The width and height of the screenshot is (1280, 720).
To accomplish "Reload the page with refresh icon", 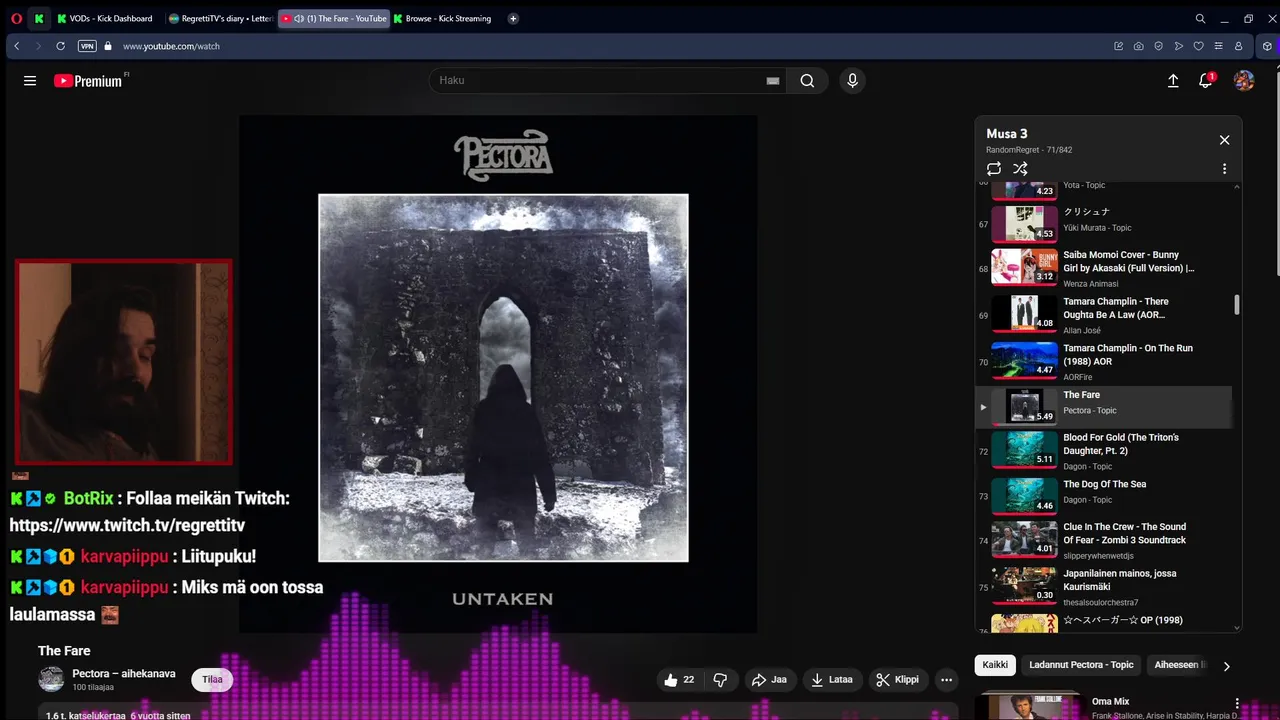I will click(60, 46).
